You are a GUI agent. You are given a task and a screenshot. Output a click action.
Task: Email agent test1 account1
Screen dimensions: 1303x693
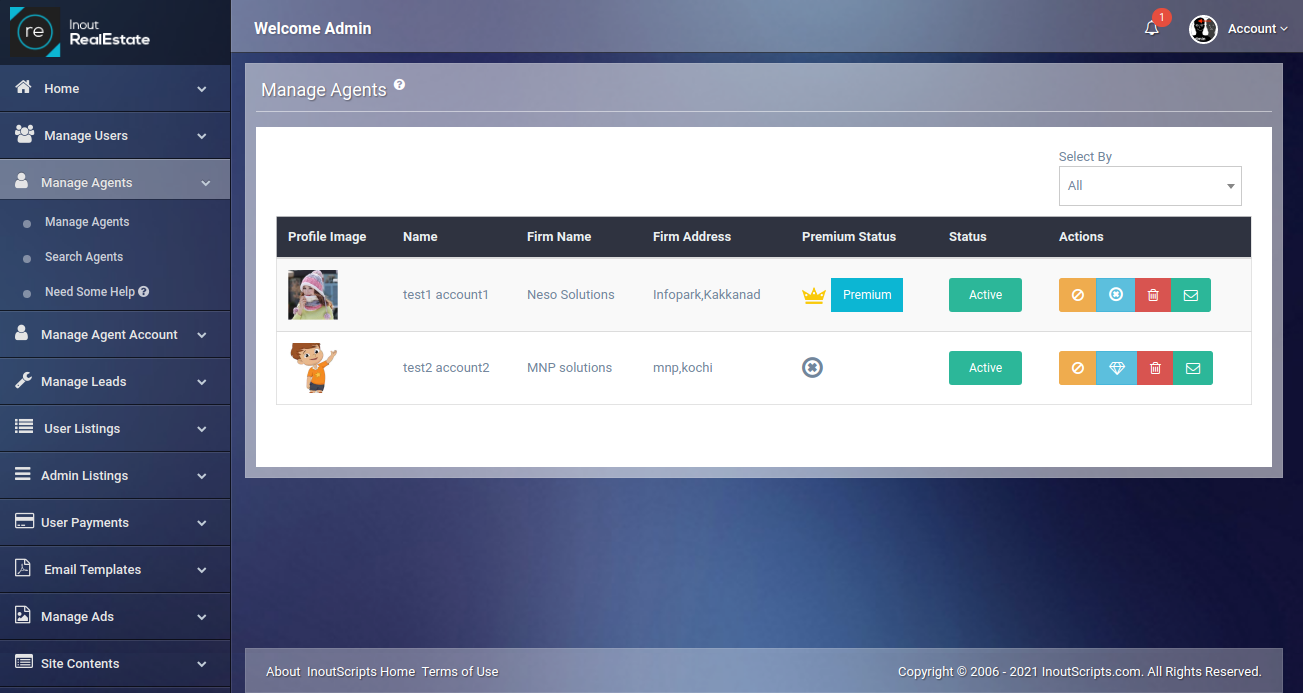coord(1192,295)
